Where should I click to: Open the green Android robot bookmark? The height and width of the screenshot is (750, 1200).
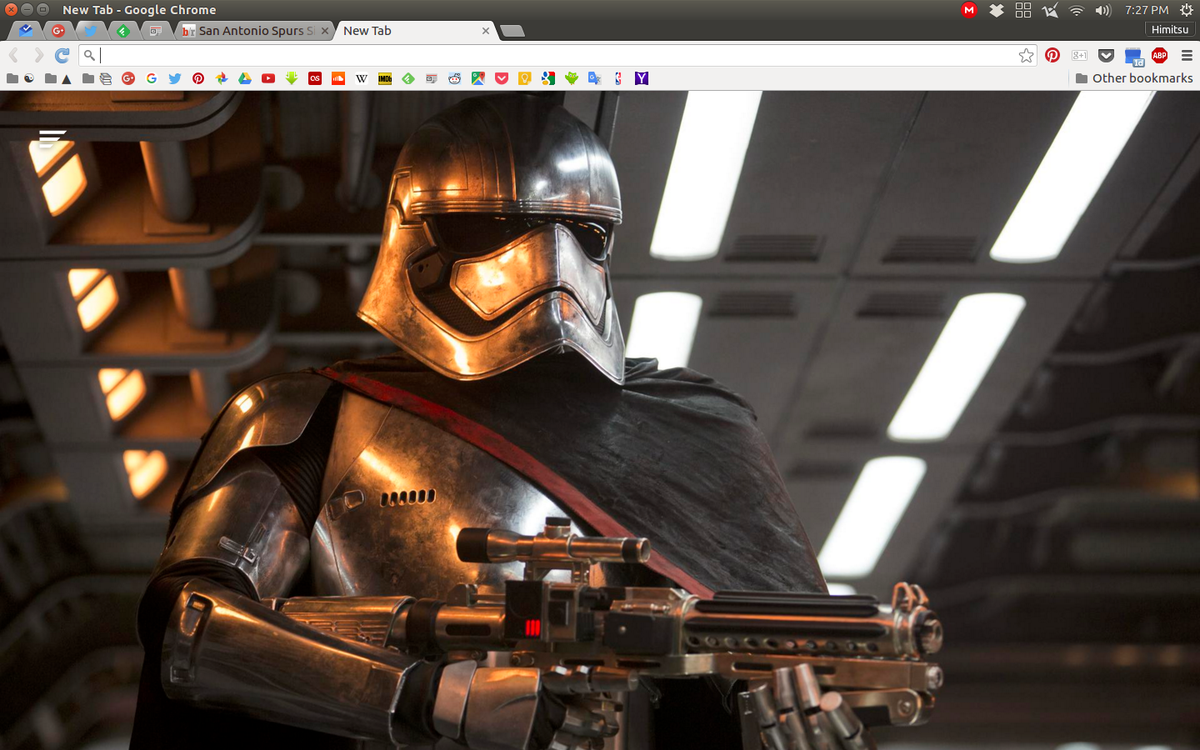571,78
